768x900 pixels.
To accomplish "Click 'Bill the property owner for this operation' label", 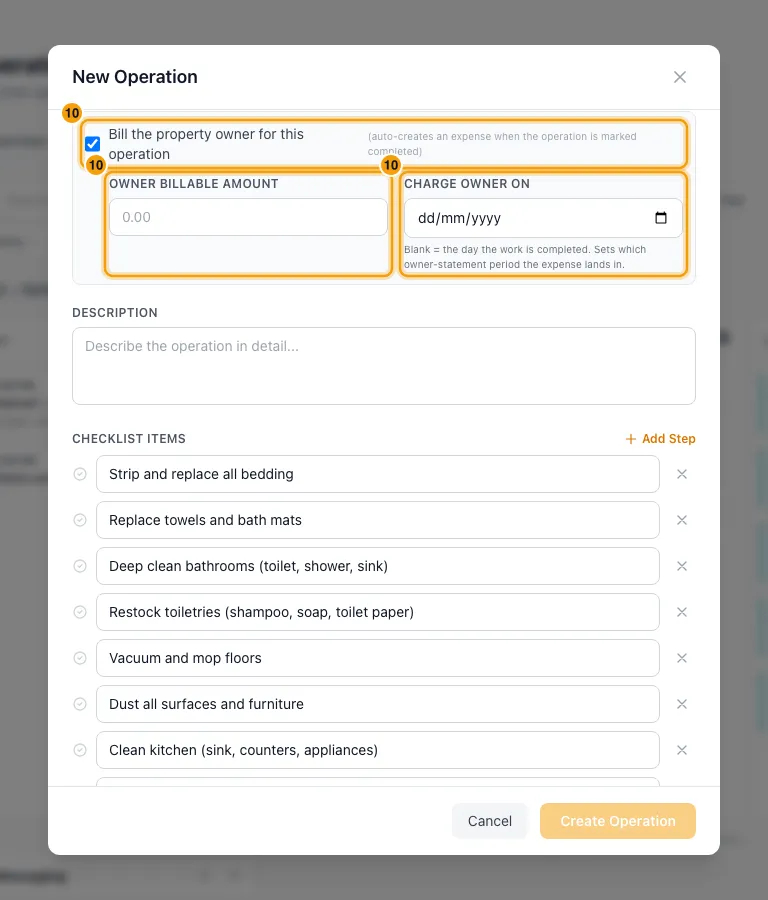I will click(x=206, y=144).
